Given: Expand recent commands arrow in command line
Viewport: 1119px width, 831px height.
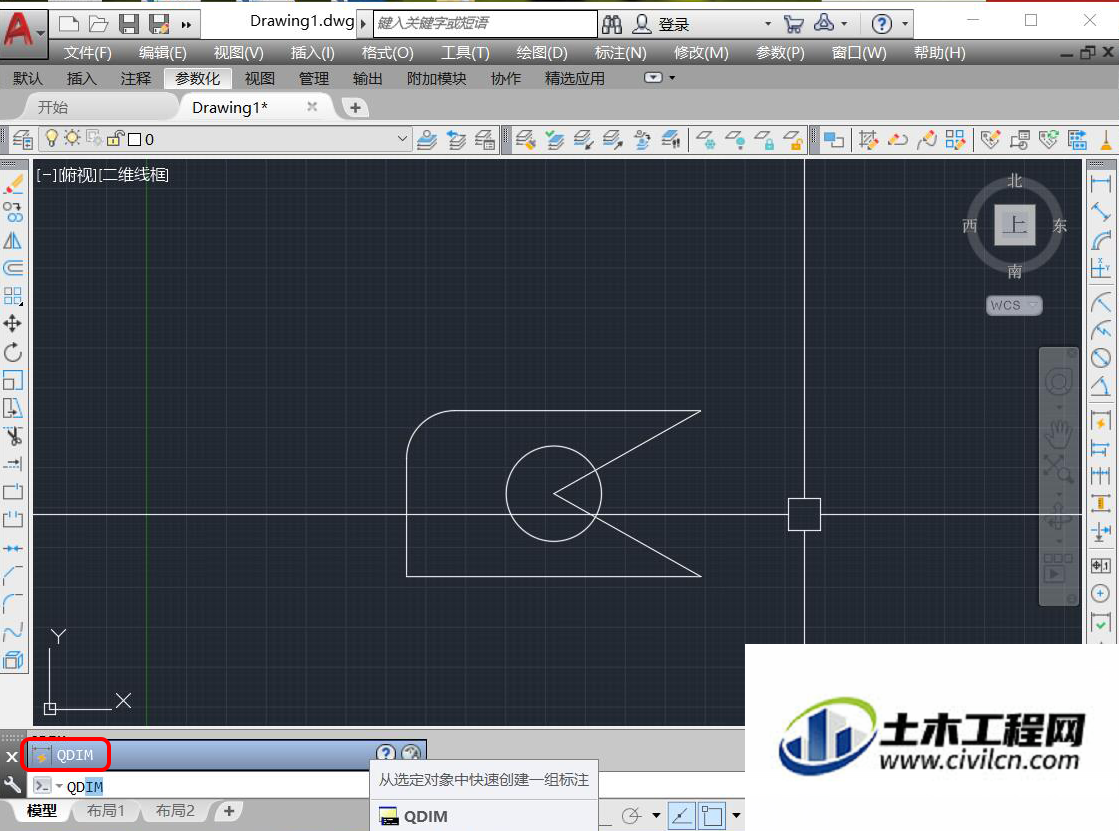Looking at the screenshot, I should (59, 786).
